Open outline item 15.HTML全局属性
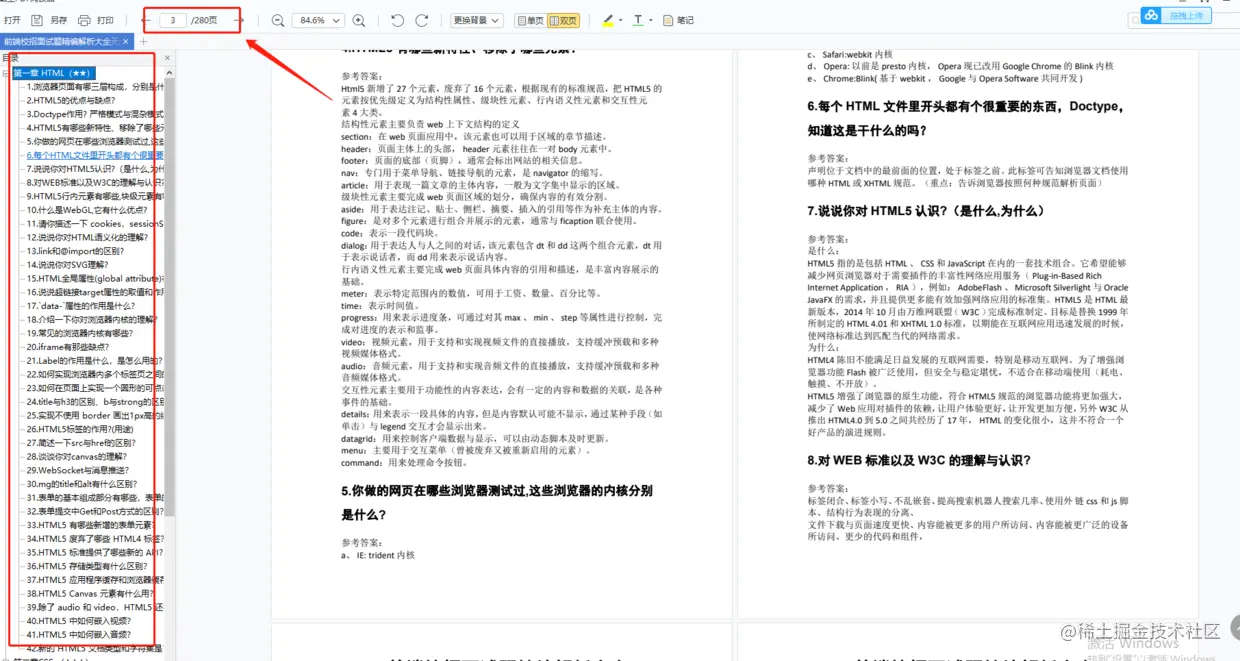Viewport: 1240px width, 661px height. (95, 278)
